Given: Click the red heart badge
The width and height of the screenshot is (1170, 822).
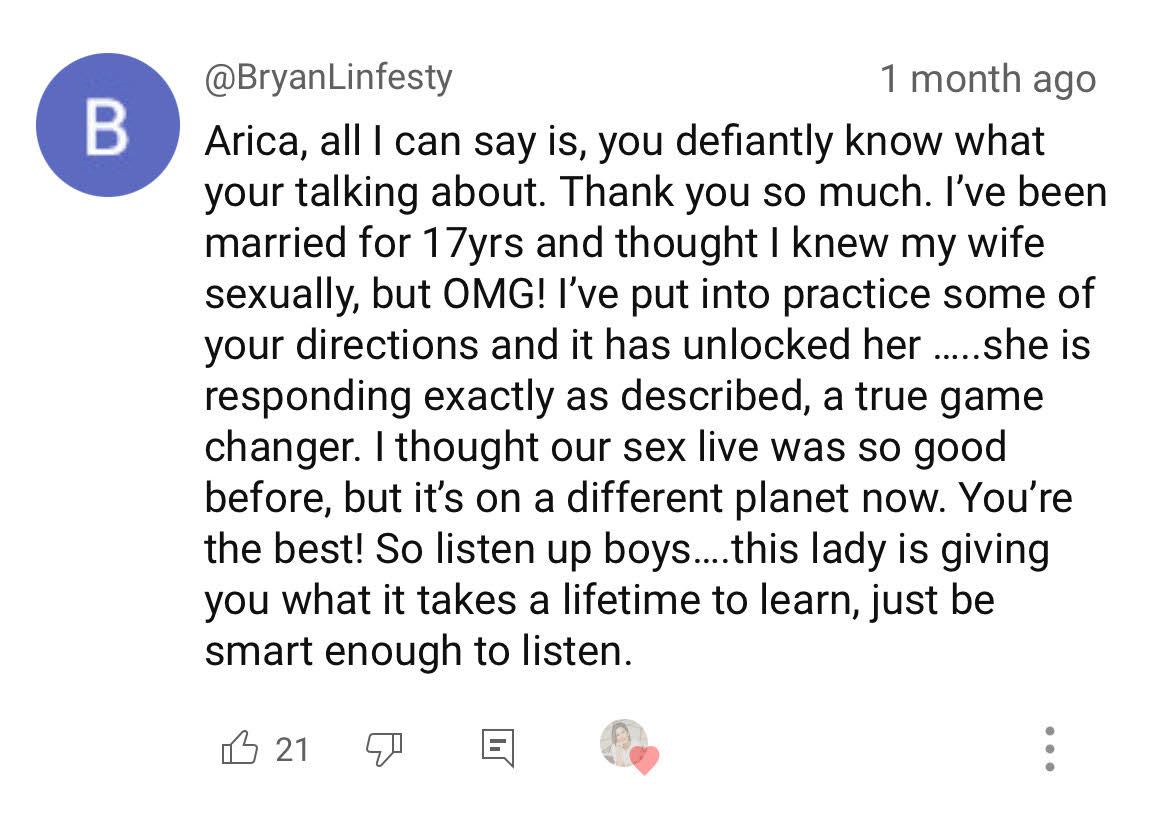Looking at the screenshot, I should point(645,760).
